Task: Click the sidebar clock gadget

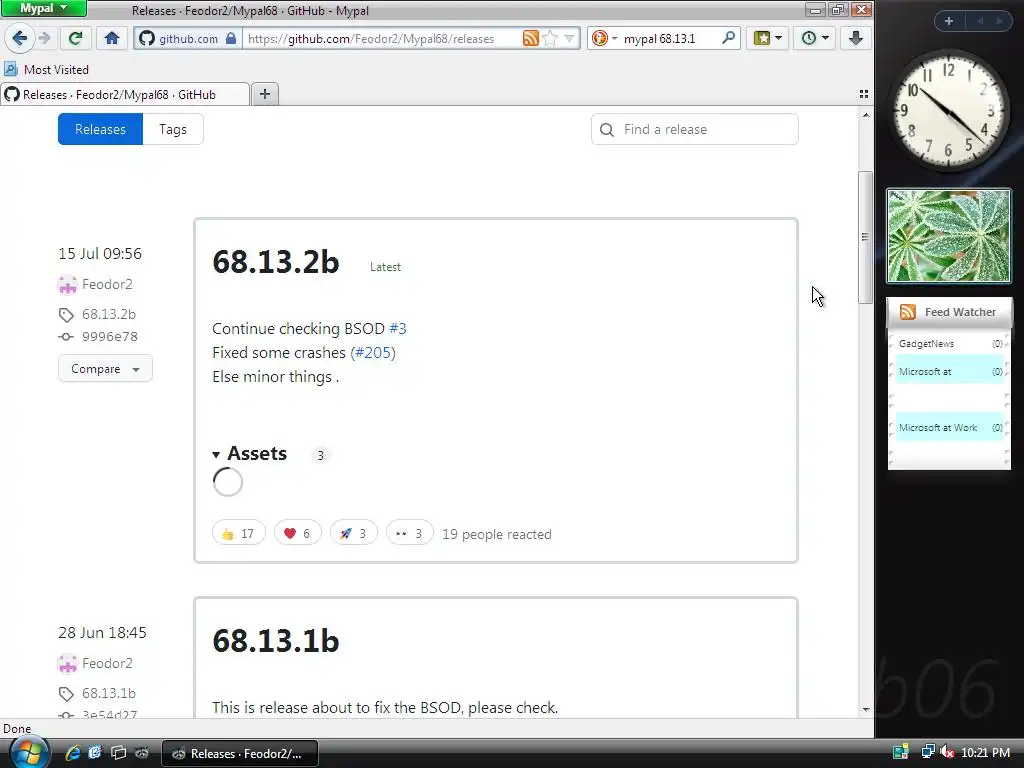Action: (x=949, y=111)
